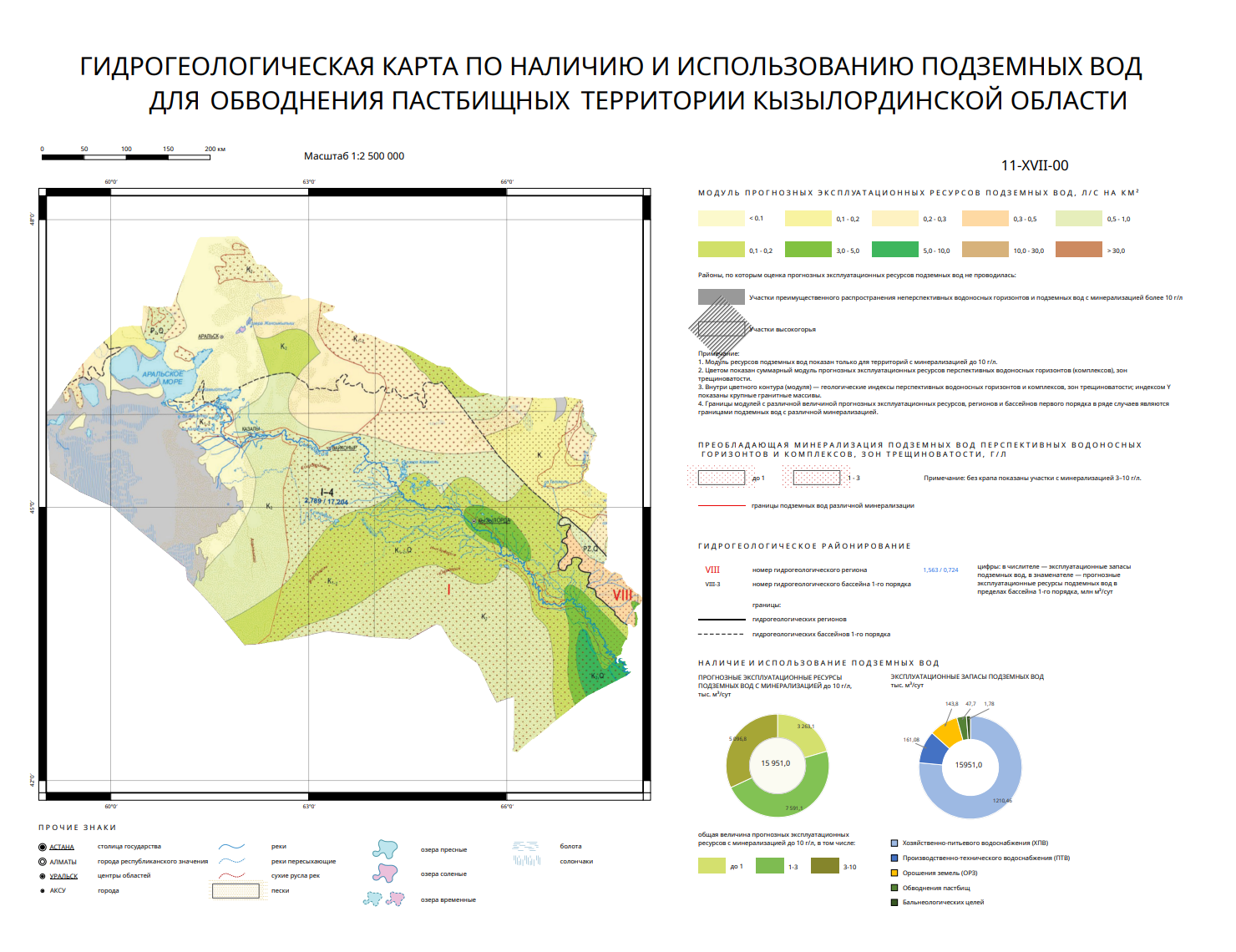This screenshot has width=1236, height=952.
Task: Click the underlined АСТАНА label
Action: click(62, 847)
